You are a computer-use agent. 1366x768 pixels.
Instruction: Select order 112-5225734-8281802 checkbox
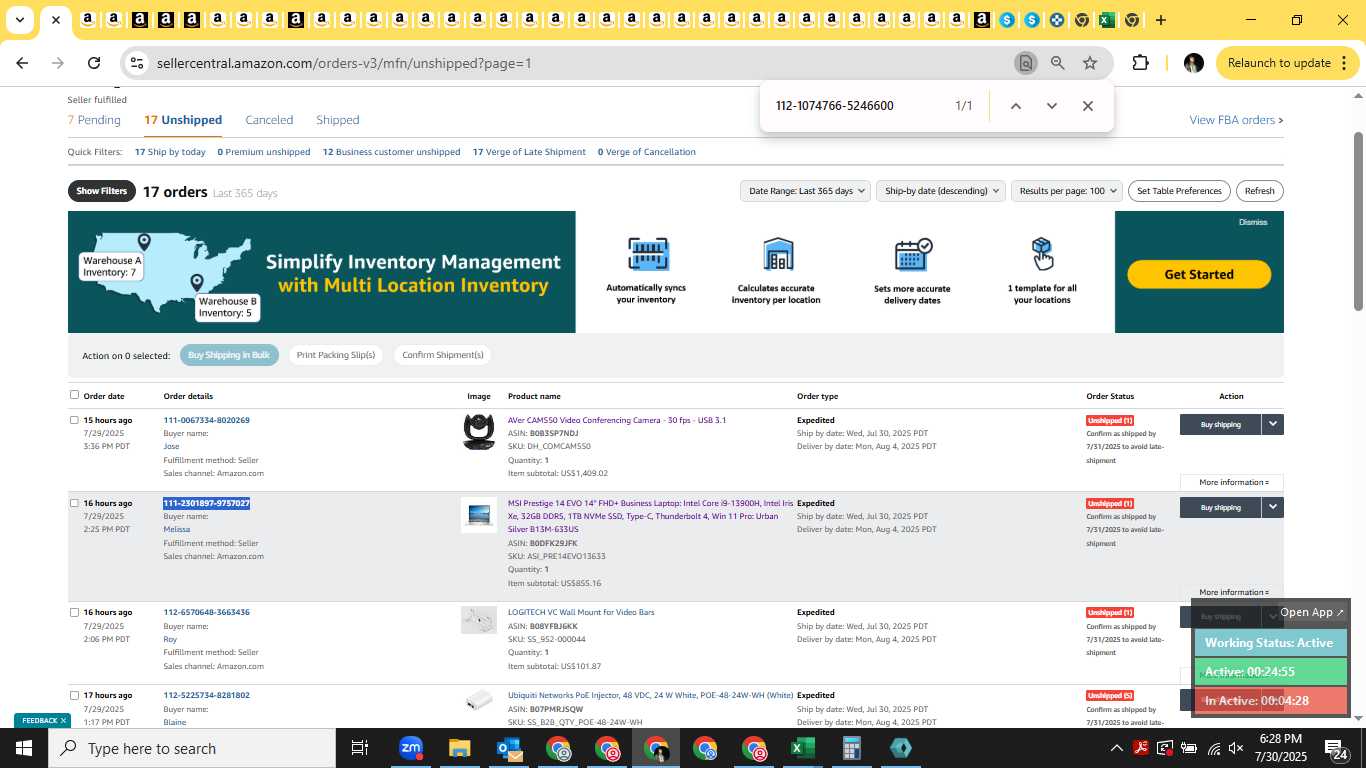74,695
